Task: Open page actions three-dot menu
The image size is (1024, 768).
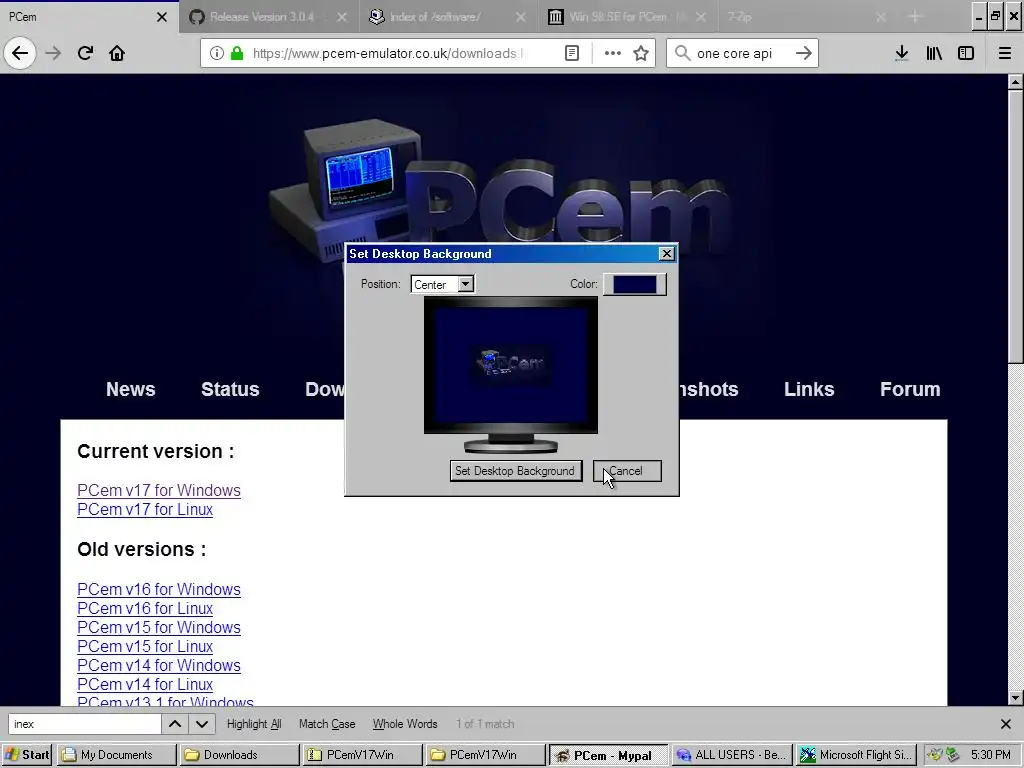Action: [613, 53]
